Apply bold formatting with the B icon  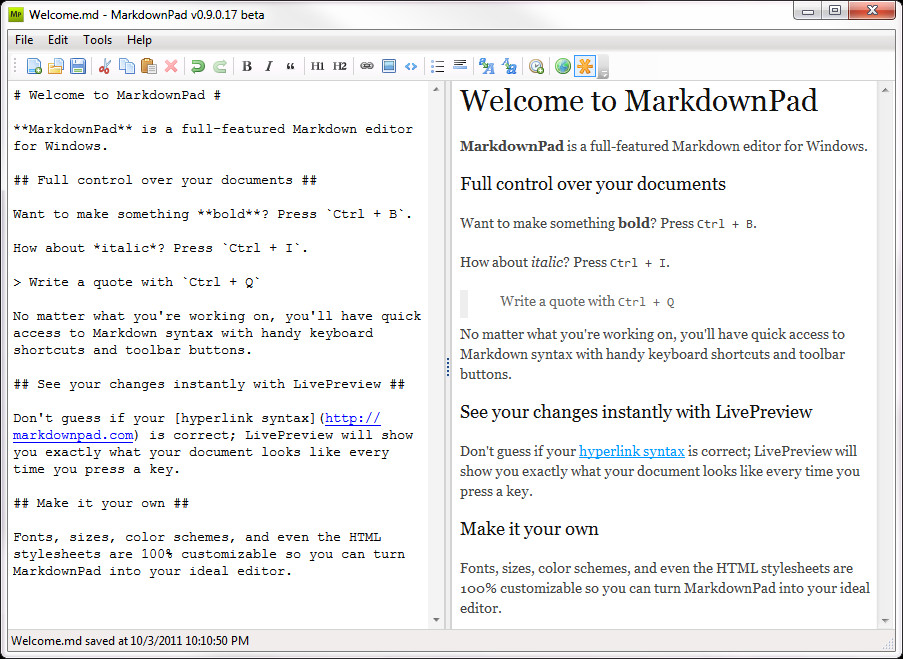246,66
